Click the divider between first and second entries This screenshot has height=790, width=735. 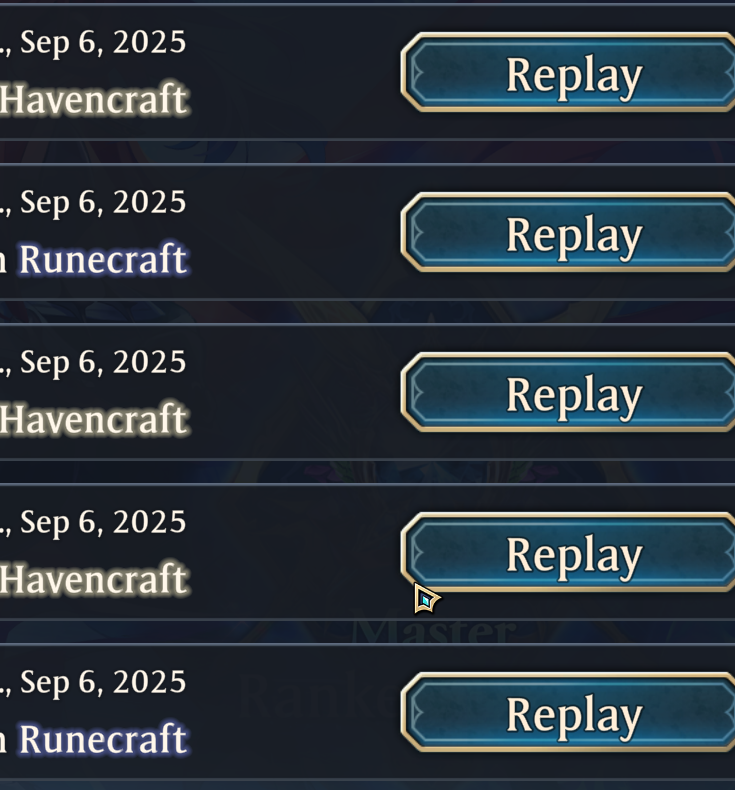(367, 152)
